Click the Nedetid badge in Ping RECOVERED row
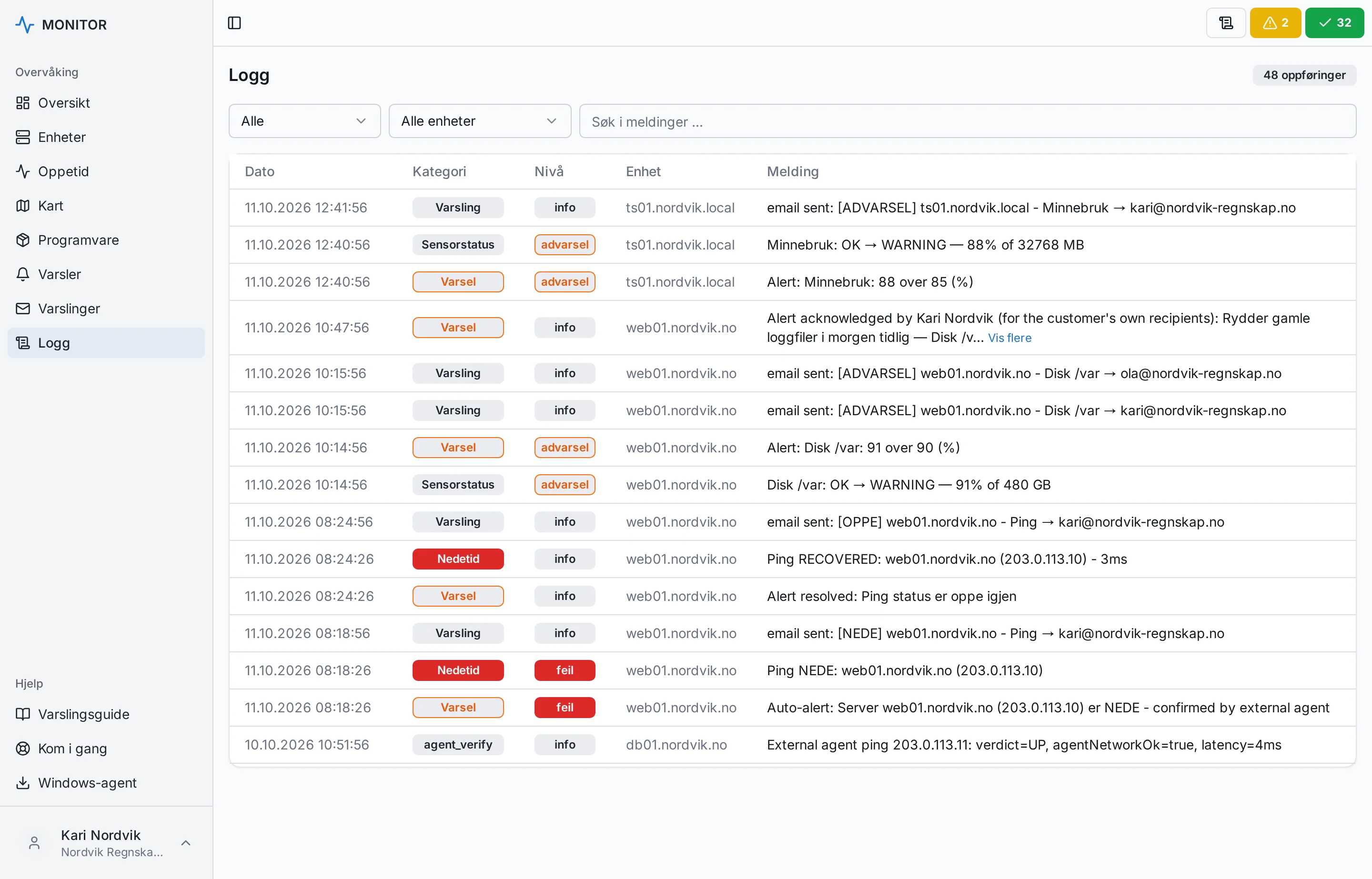This screenshot has width=1372, height=879. coord(458,559)
